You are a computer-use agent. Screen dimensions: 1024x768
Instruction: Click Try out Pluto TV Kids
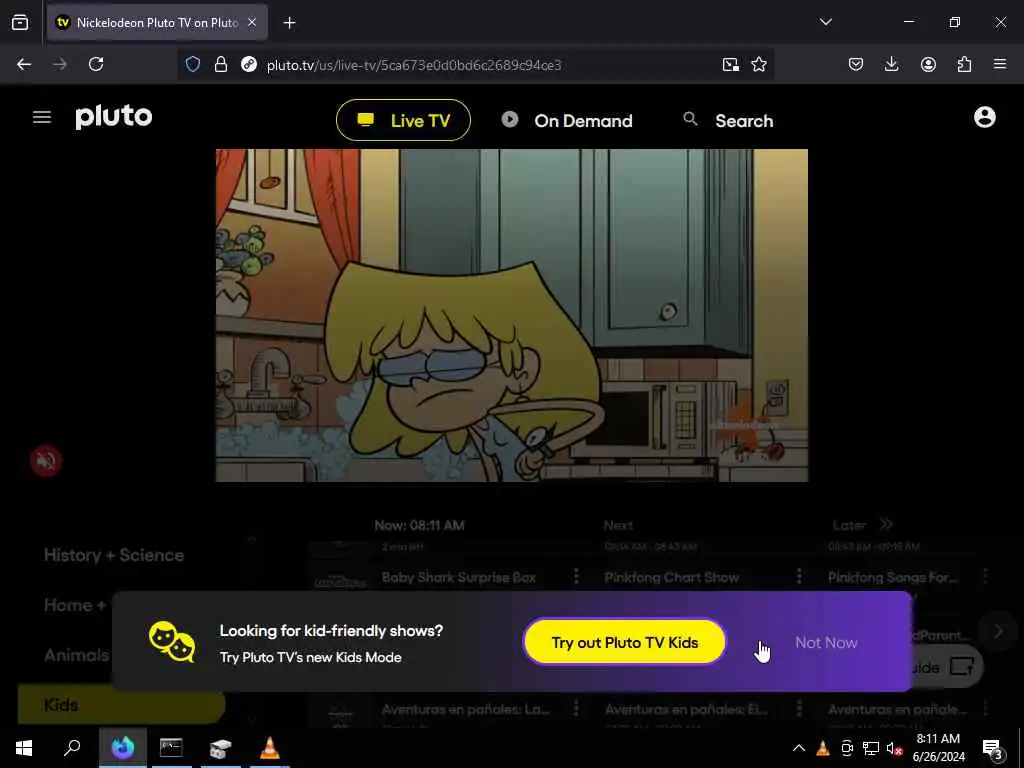coord(624,642)
